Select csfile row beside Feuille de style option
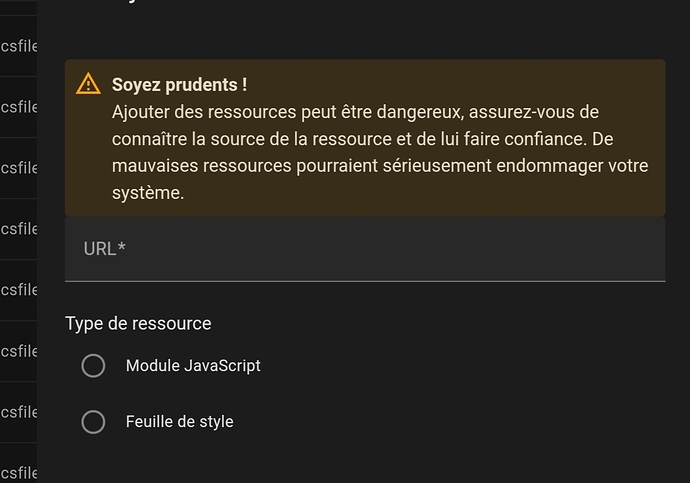This screenshot has height=483, width=690. [x=18, y=412]
